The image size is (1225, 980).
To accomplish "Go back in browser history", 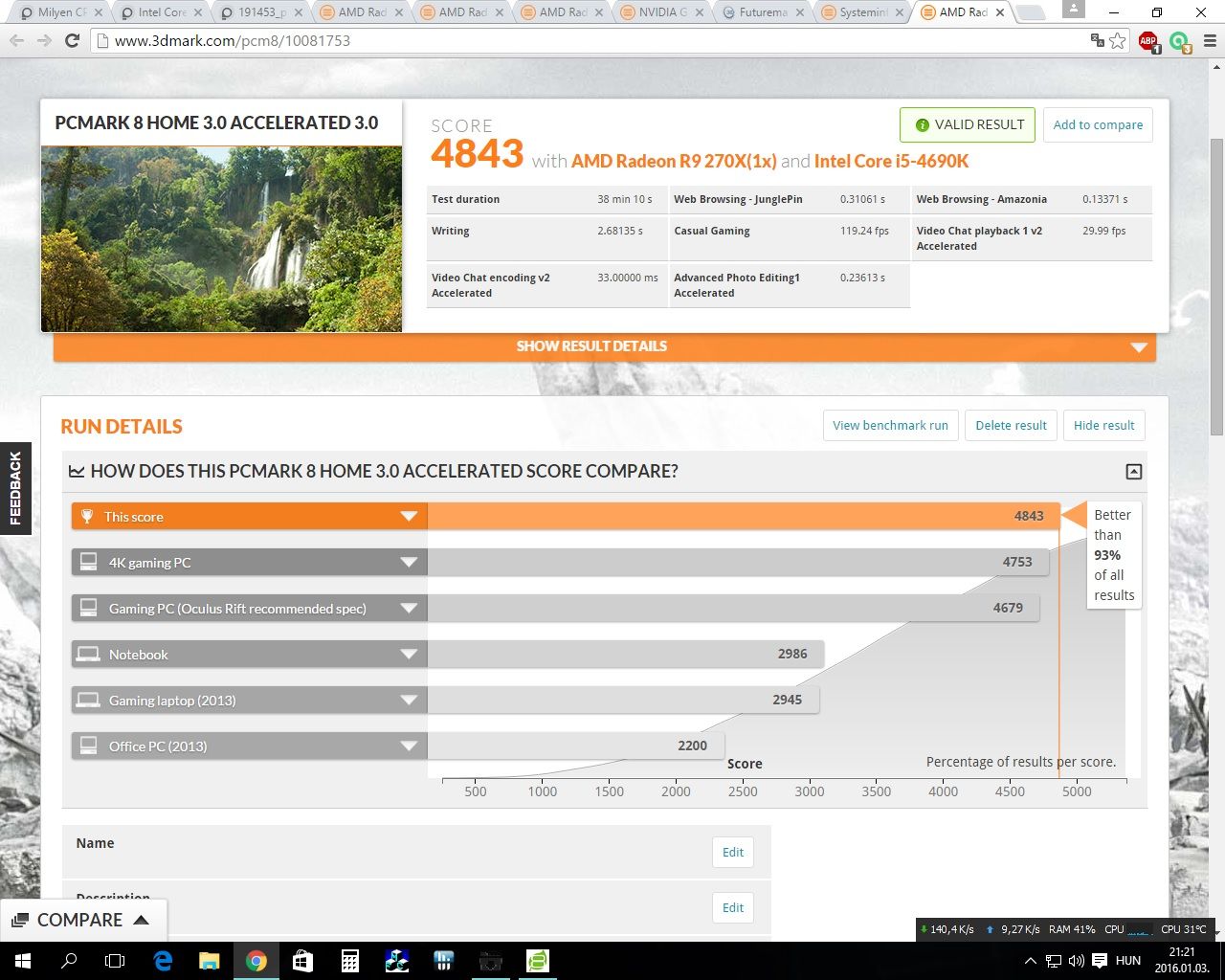I will [x=16, y=41].
